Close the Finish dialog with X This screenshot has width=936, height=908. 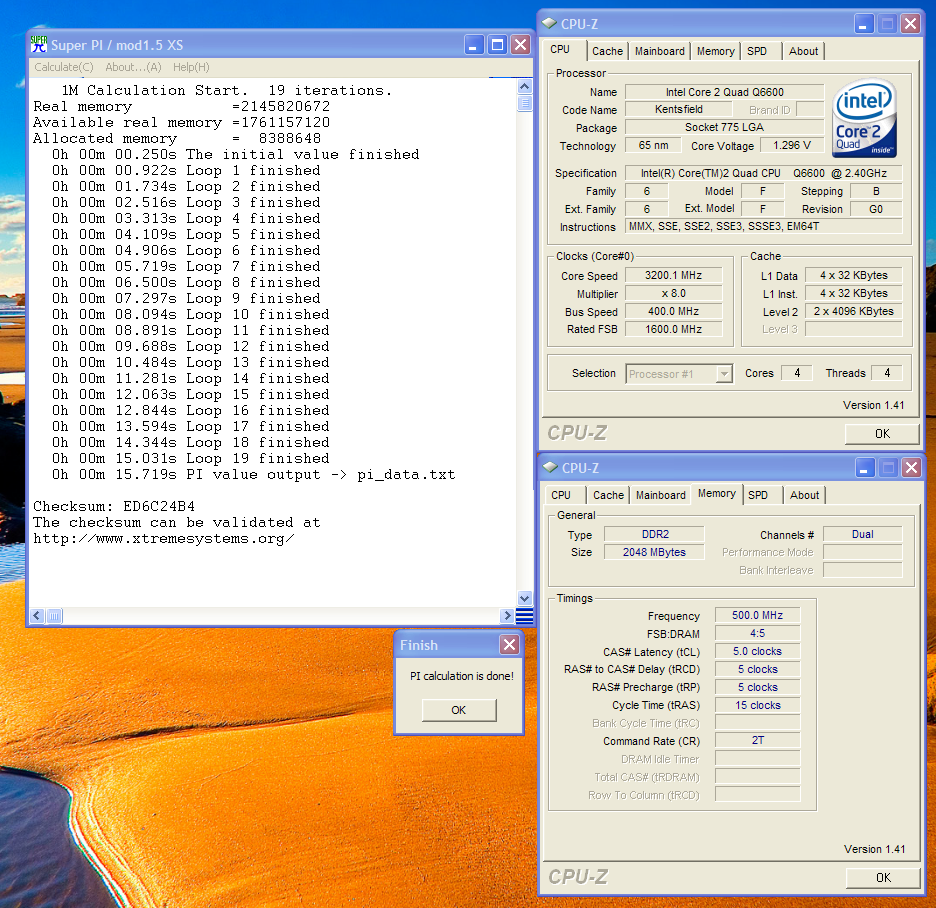[509, 645]
